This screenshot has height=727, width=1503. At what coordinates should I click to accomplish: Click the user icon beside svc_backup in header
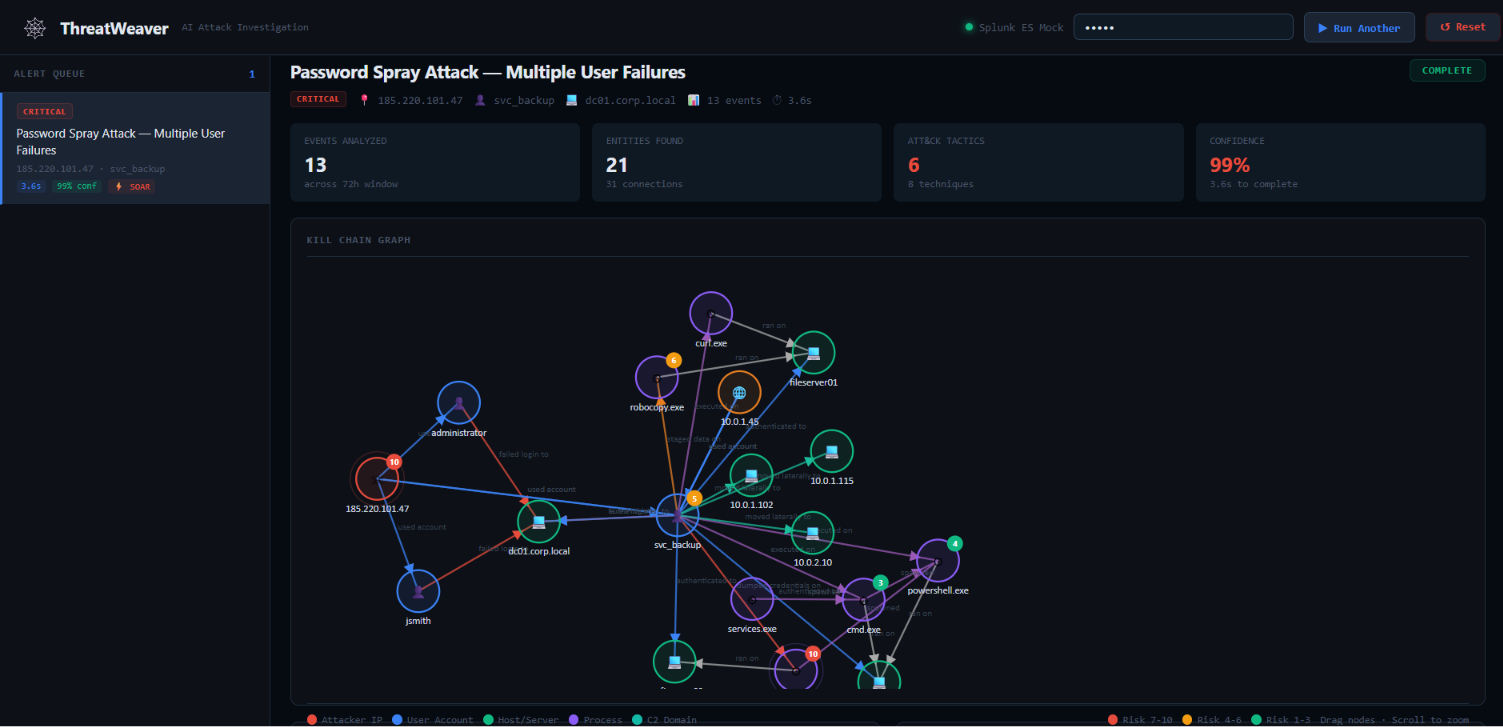click(481, 100)
